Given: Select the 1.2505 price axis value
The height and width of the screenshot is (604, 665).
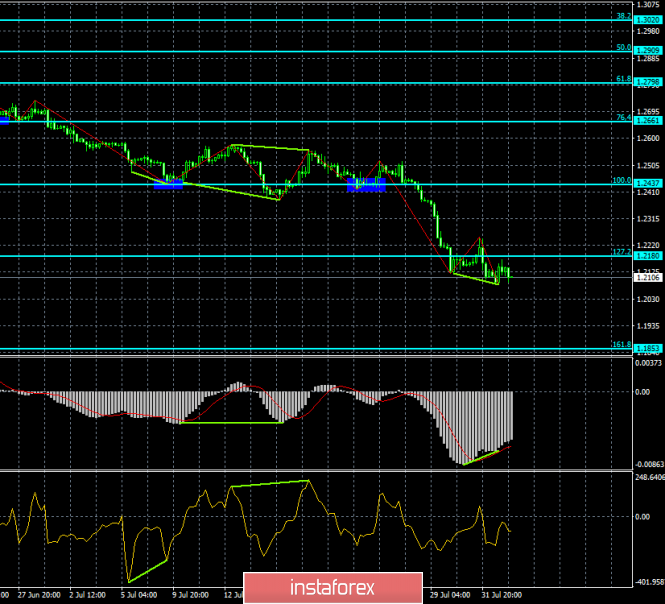Looking at the screenshot, I should (x=648, y=165).
